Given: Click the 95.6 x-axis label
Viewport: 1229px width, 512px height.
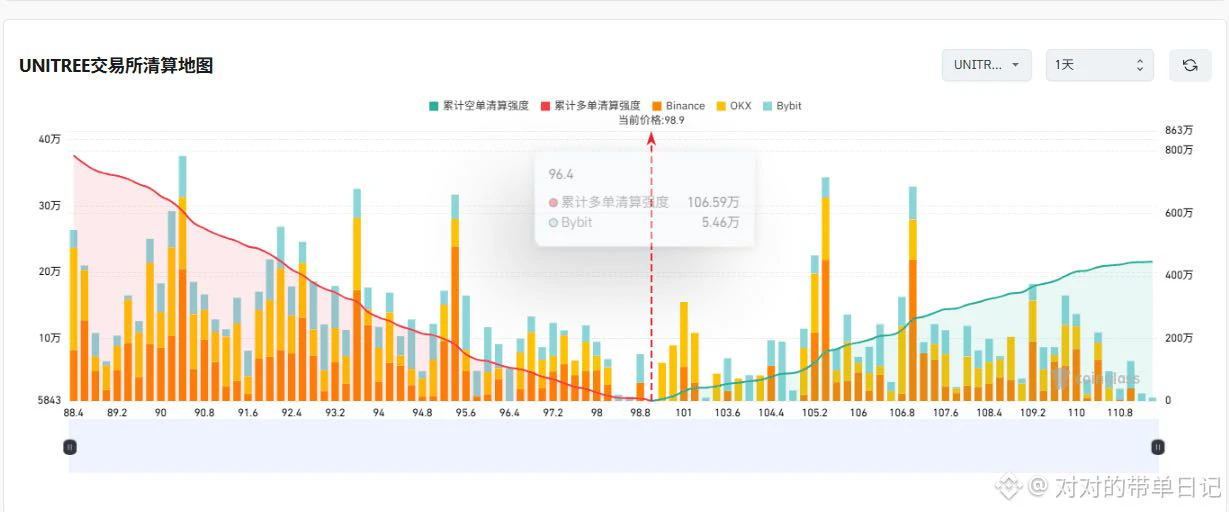Looking at the screenshot, I should pos(465,412).
